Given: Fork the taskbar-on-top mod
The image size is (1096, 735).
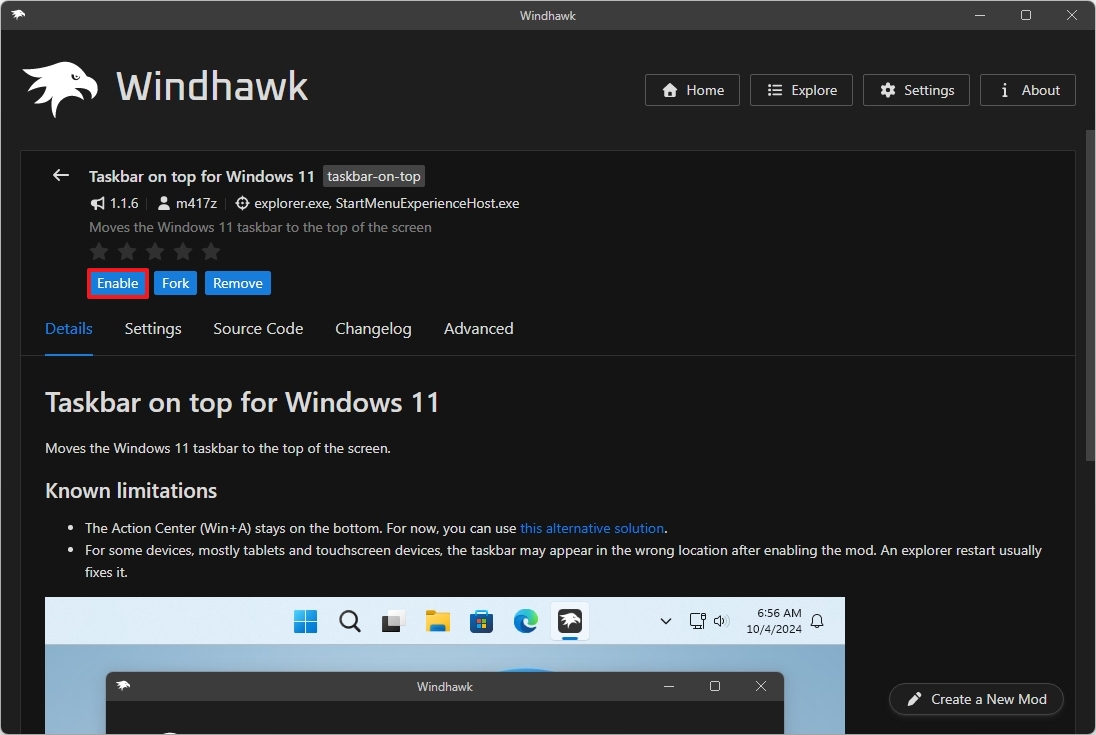Looking at the screenshot, I should pos(175,283).
